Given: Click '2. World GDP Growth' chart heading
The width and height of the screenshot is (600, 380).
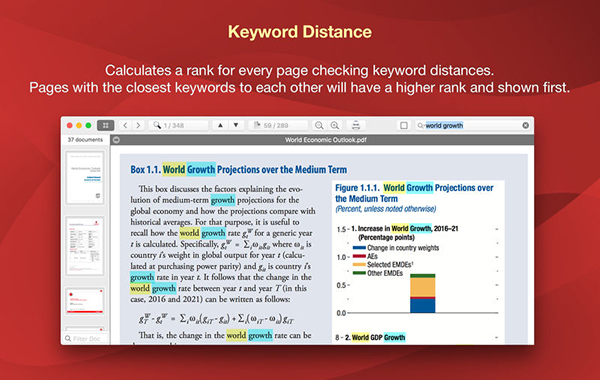Looking at the screenshot, I should pos(375,338).
